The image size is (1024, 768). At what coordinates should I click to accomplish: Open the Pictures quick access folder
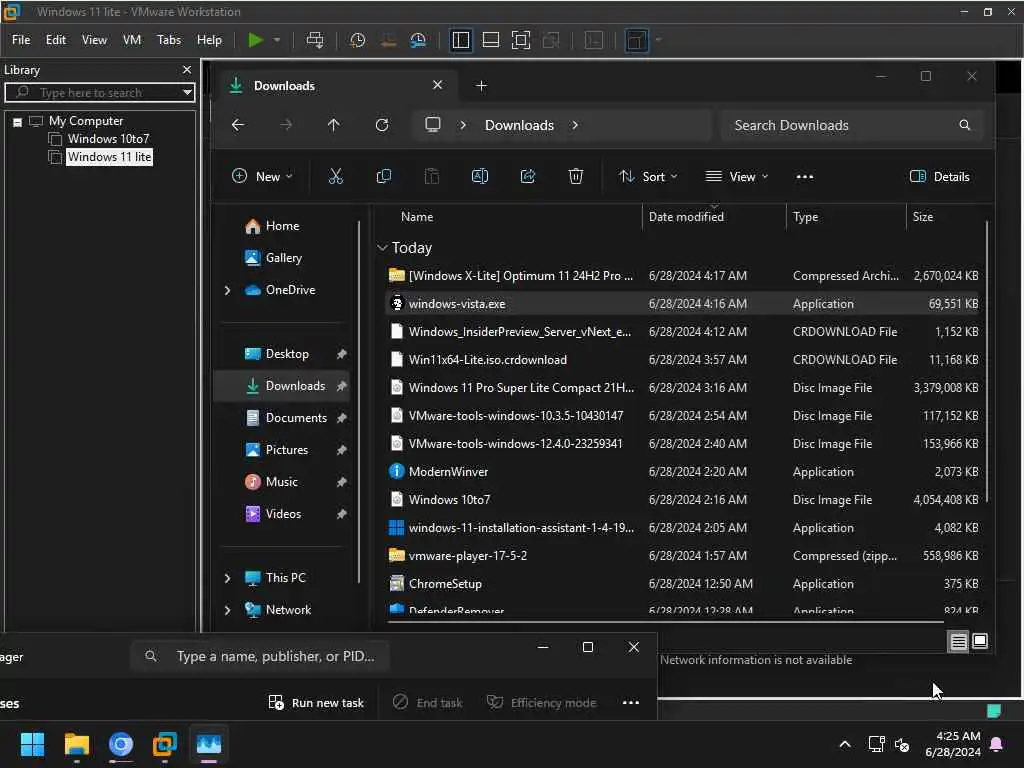(x=286, y=450)
